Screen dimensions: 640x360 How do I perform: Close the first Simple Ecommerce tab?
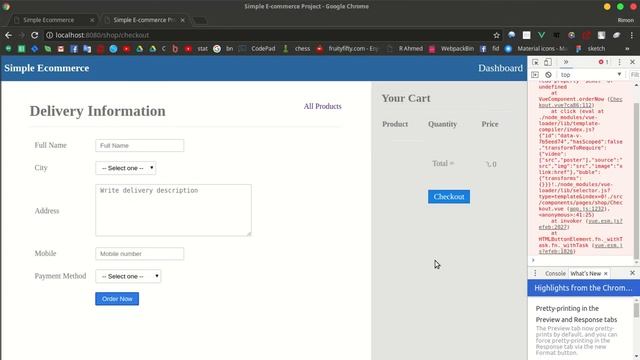click(92, 20)
